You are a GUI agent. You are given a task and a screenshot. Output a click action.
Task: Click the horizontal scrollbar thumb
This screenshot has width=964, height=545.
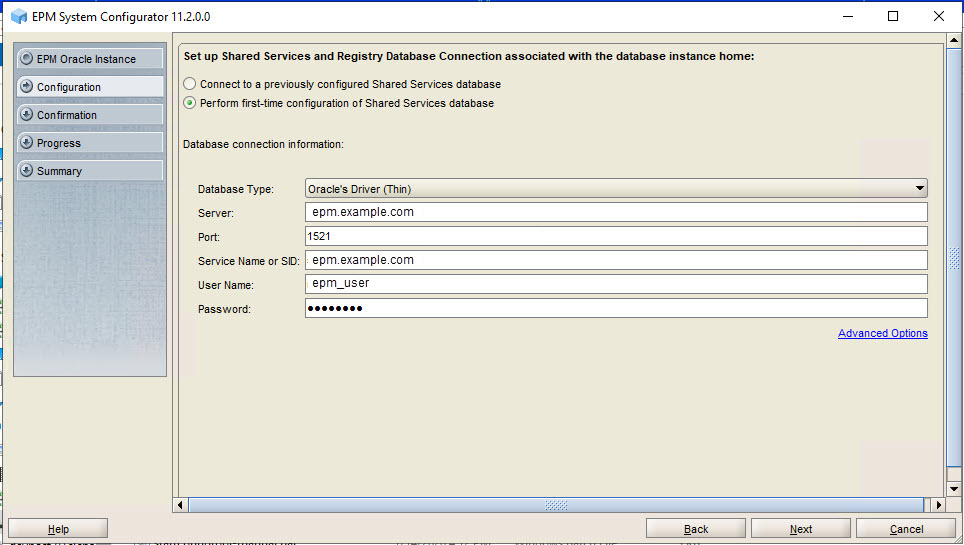tap(556, 505)
